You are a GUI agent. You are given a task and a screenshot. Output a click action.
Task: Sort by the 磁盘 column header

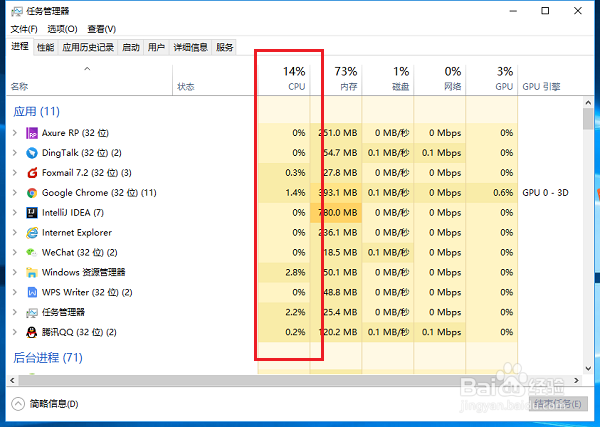[x=388, y=80]
